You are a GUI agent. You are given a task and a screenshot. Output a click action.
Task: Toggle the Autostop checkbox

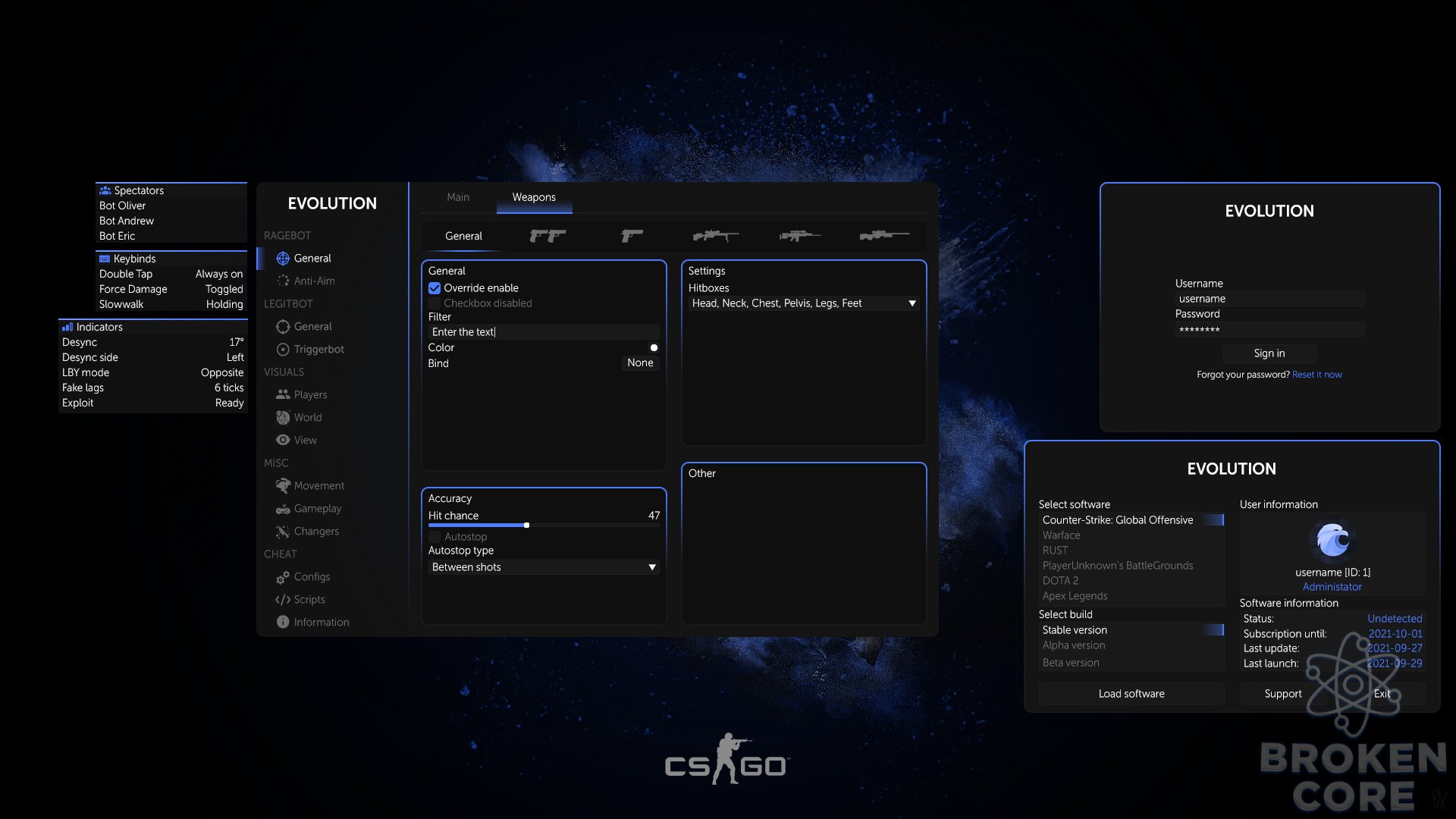pyautogui.click(x=435, y=537)
